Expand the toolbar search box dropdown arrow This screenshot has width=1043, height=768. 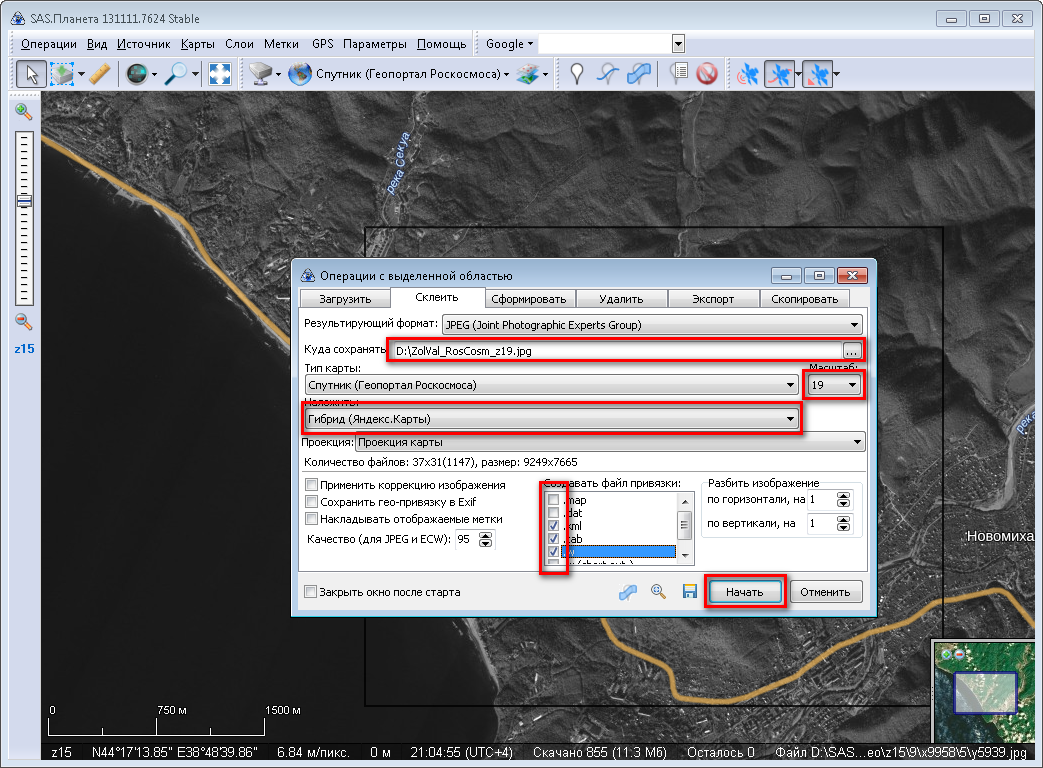[x=678, y=44]
